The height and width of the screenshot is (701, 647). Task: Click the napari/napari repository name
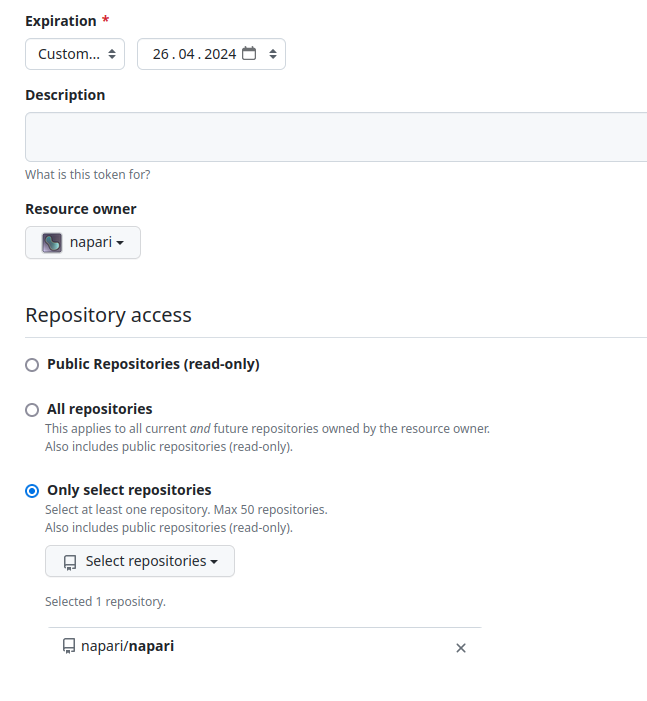(127, 646)
